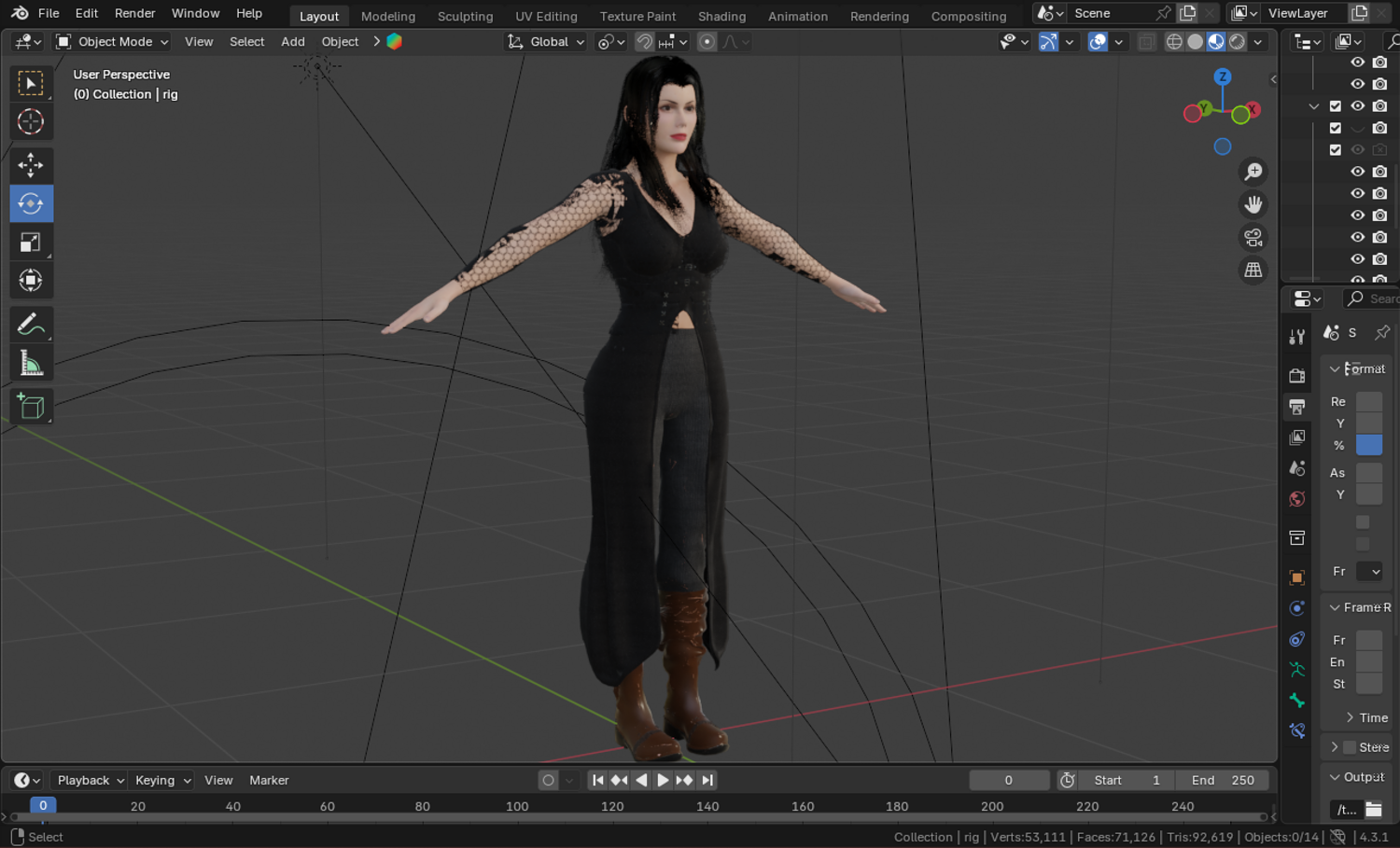Select the Select Box tool
This screenshot has width=1400, height=848.
coord(31,84)
